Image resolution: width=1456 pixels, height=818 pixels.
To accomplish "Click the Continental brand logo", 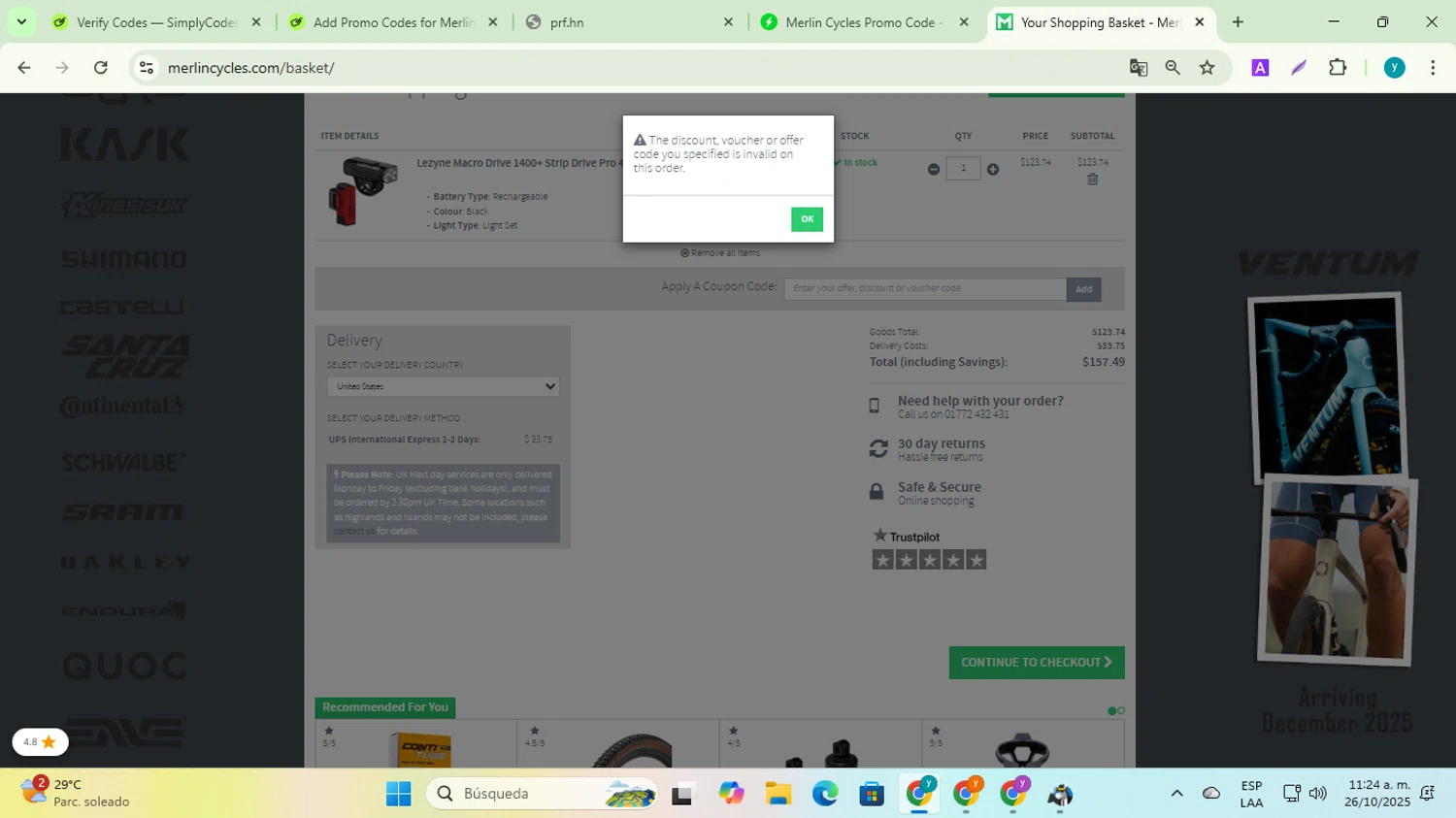I will pyautogui.click(x=123, y=407).
